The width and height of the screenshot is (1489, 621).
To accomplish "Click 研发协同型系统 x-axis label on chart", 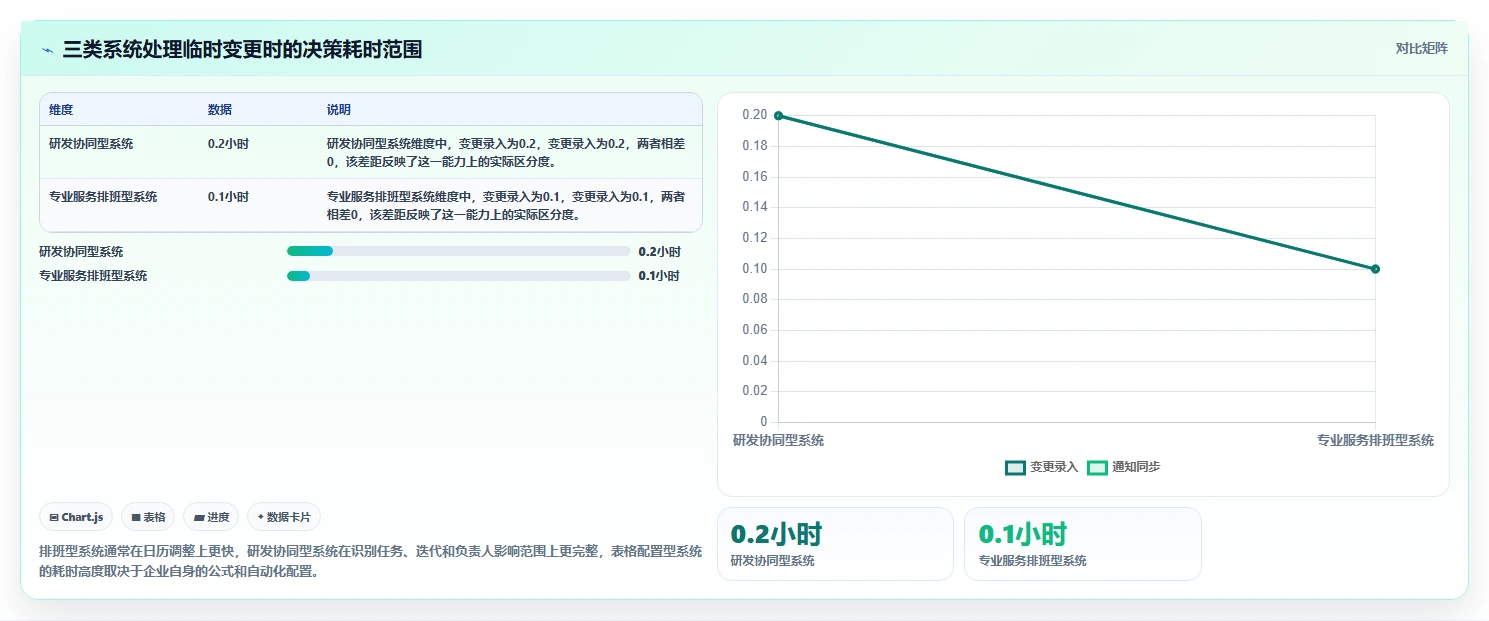I will (x=778, y=440).
